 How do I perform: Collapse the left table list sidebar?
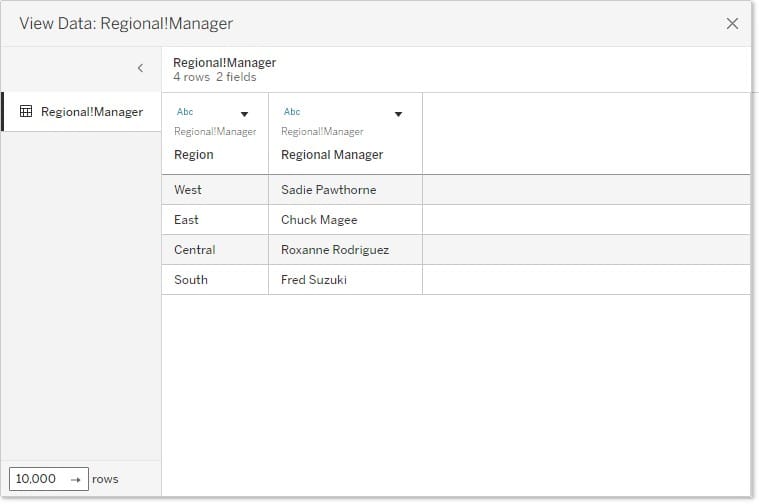(x=140, y=68)
